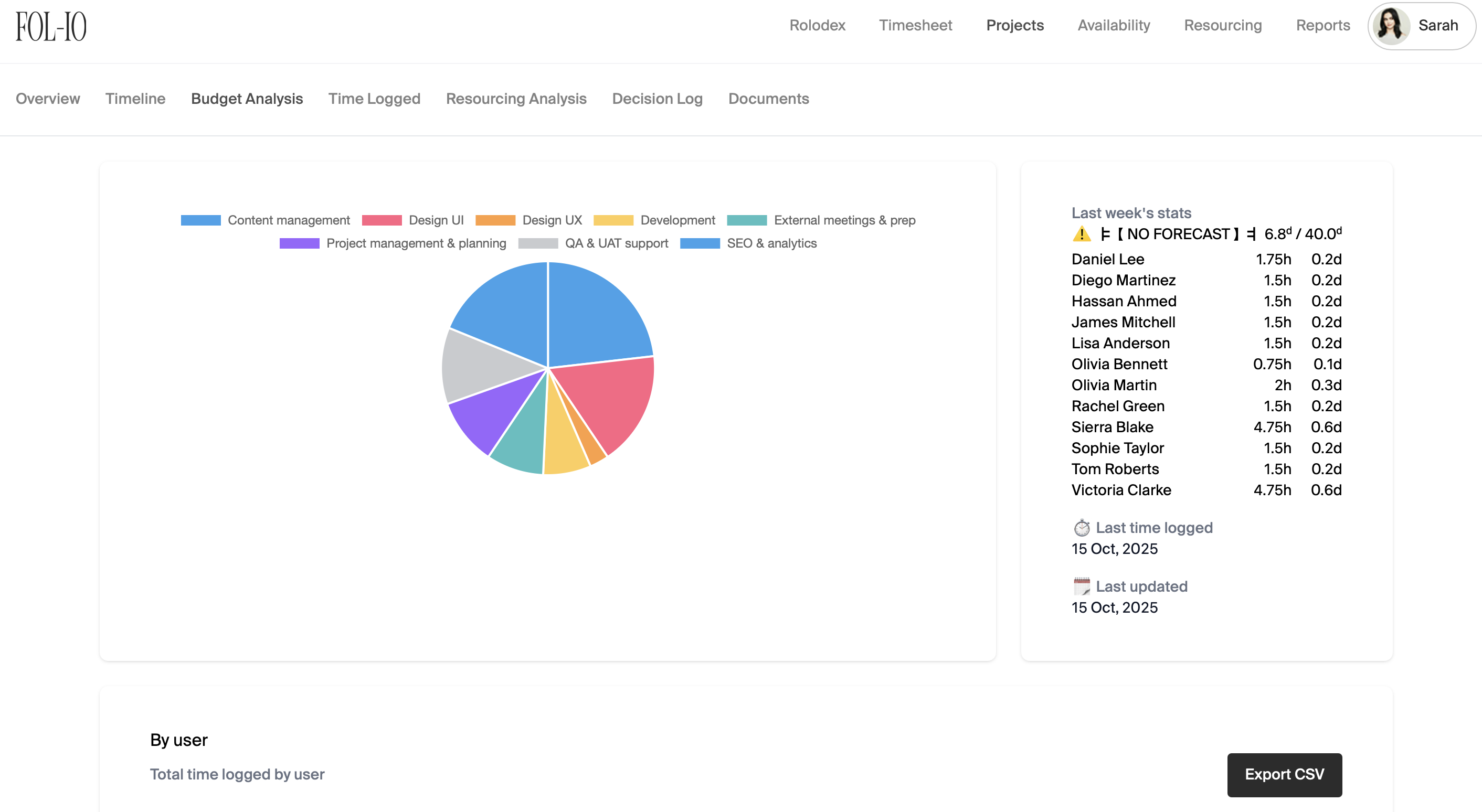Toggle Design UI legend entry

tap(436, 220)
